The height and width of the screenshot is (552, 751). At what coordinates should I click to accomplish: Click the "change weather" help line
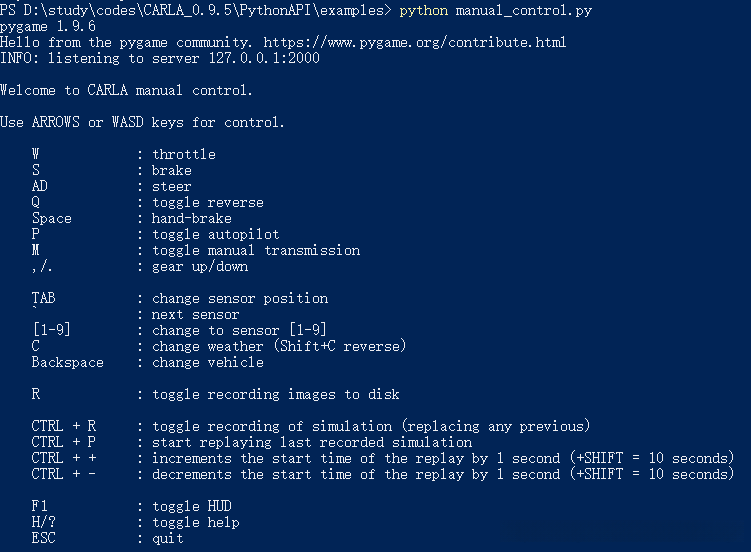[279, 347]
